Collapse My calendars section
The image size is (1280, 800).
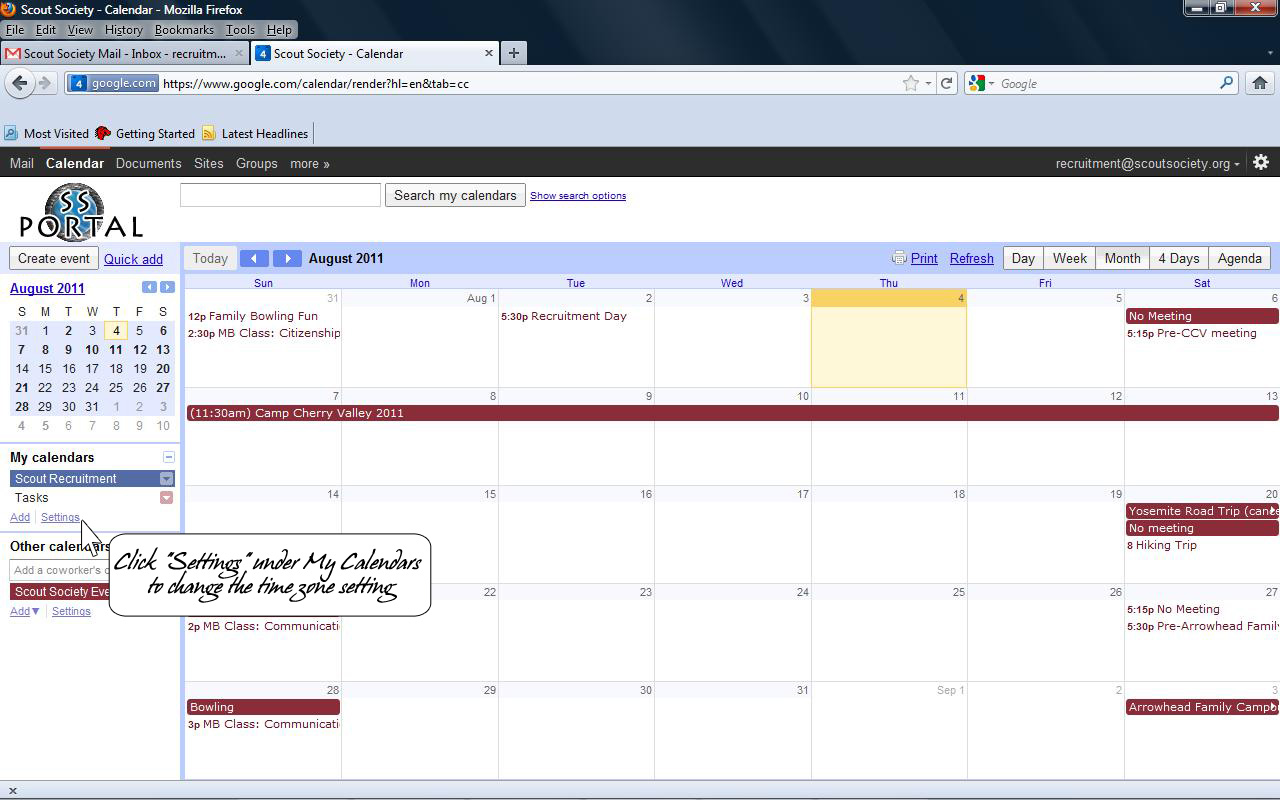pyautogui.click(x=168, y=457)
